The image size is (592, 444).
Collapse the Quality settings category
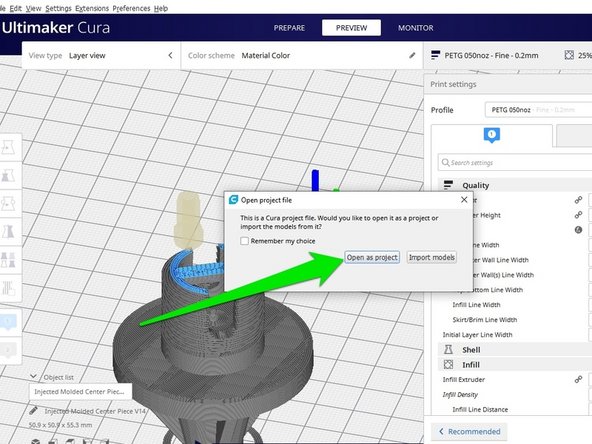(515, 185)
